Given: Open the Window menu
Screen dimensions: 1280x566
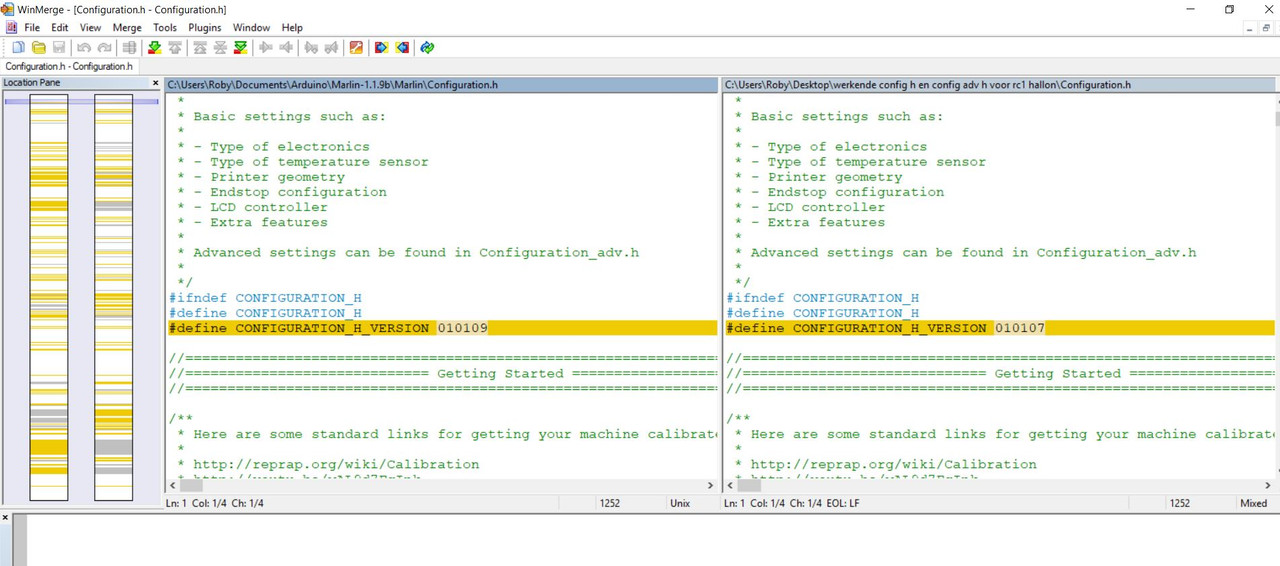Looking at the screenshot, I should coord(251,27).
